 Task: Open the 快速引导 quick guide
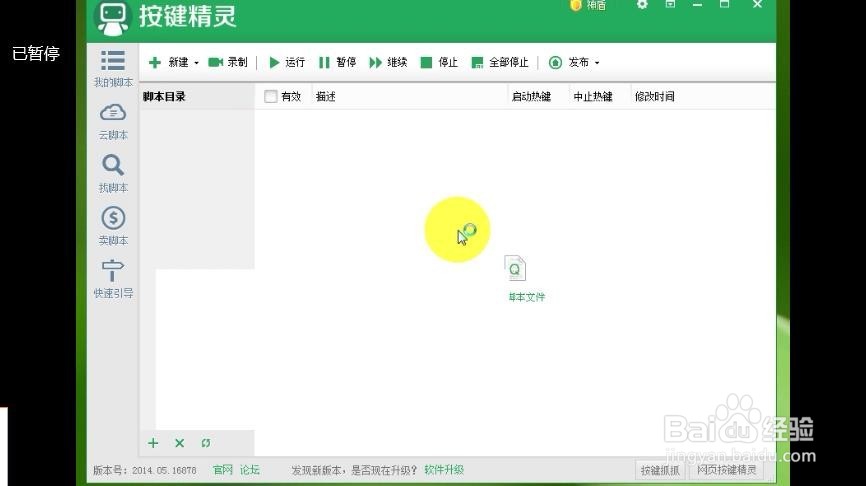tap(113, 279)
